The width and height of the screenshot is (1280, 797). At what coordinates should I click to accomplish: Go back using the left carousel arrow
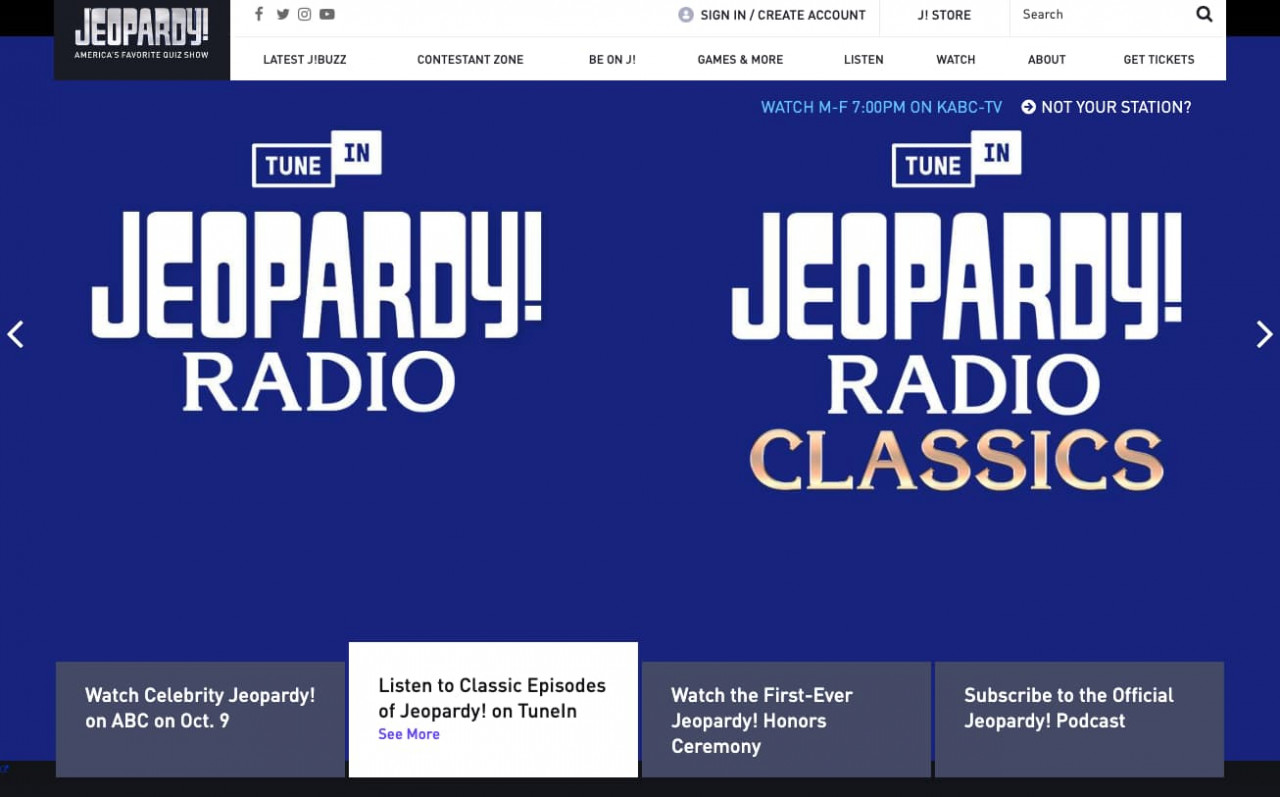[x=16, y=334]
